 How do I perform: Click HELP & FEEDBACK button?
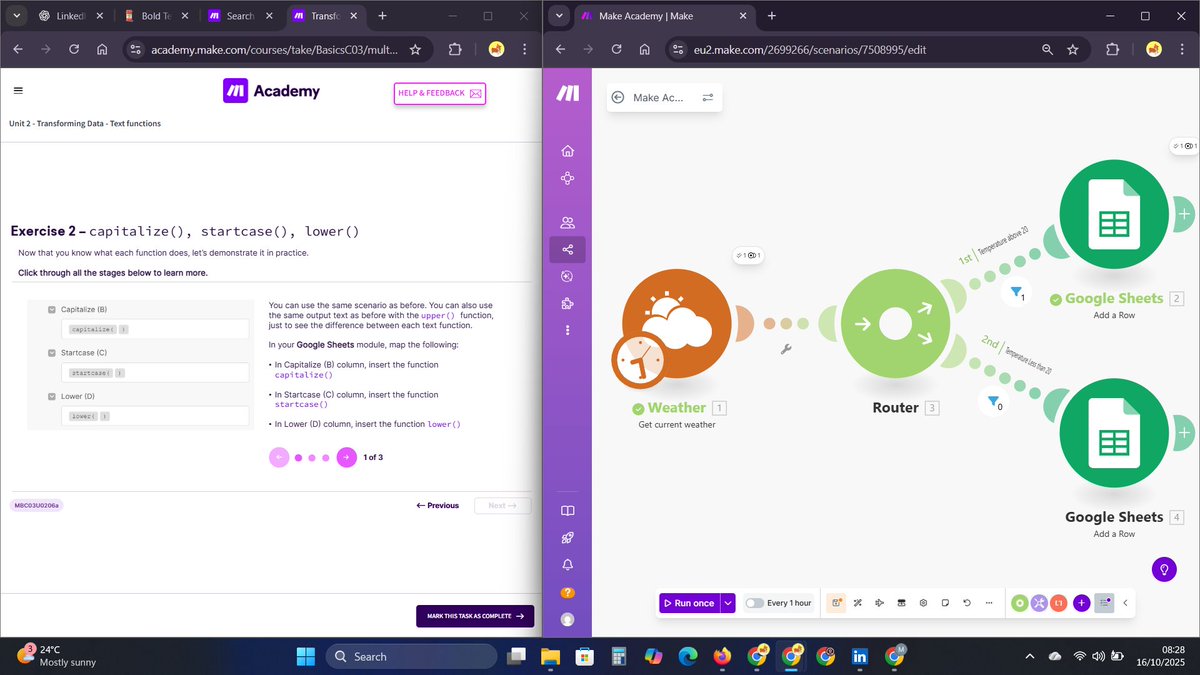point(440,93)
